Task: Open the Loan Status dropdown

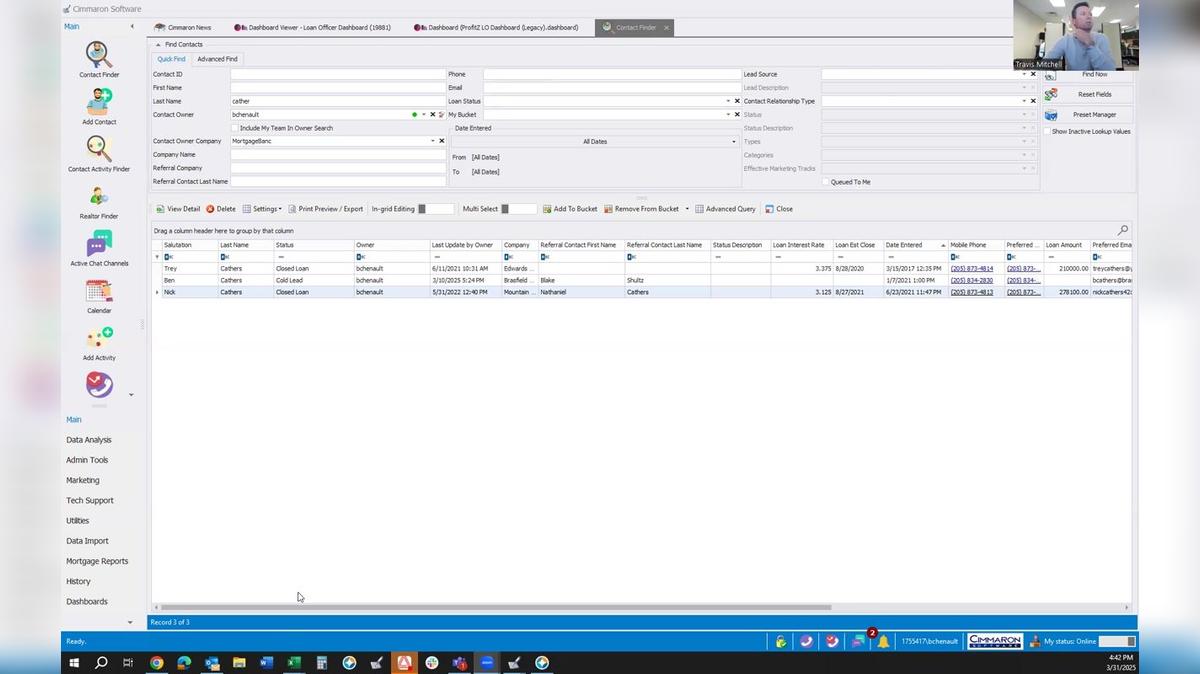Action: click(728, 101)
